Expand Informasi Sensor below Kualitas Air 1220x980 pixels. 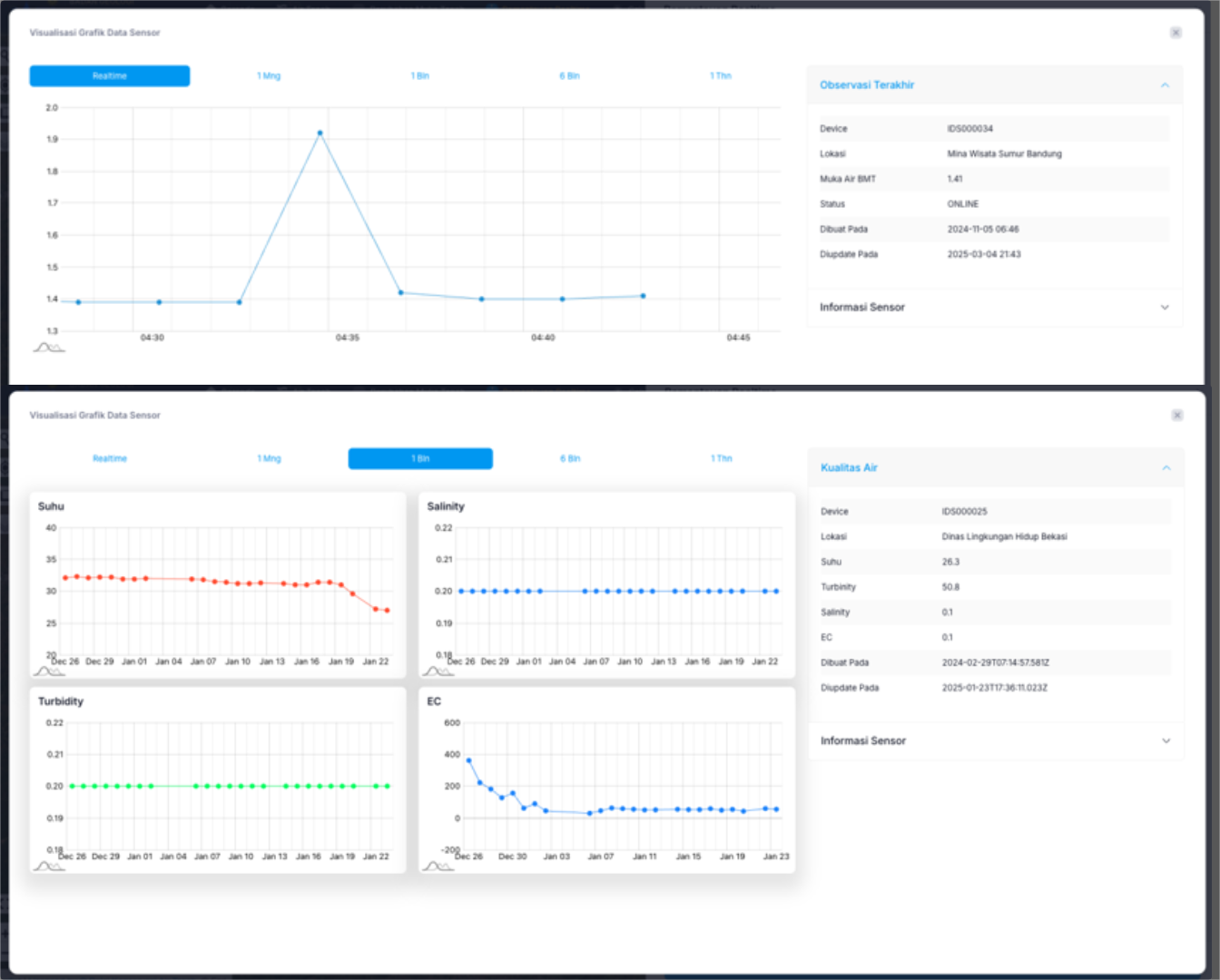[1166, 741]
